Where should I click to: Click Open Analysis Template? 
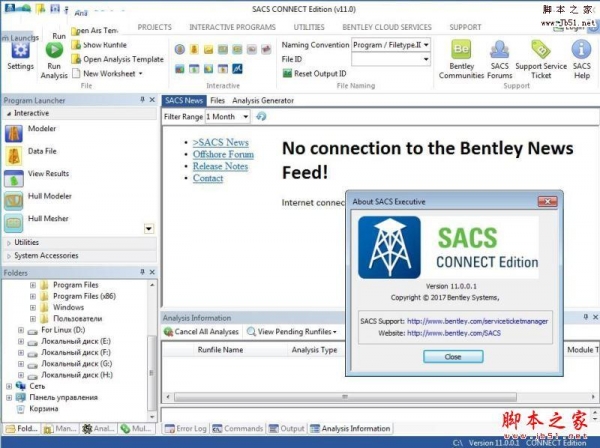118,59
